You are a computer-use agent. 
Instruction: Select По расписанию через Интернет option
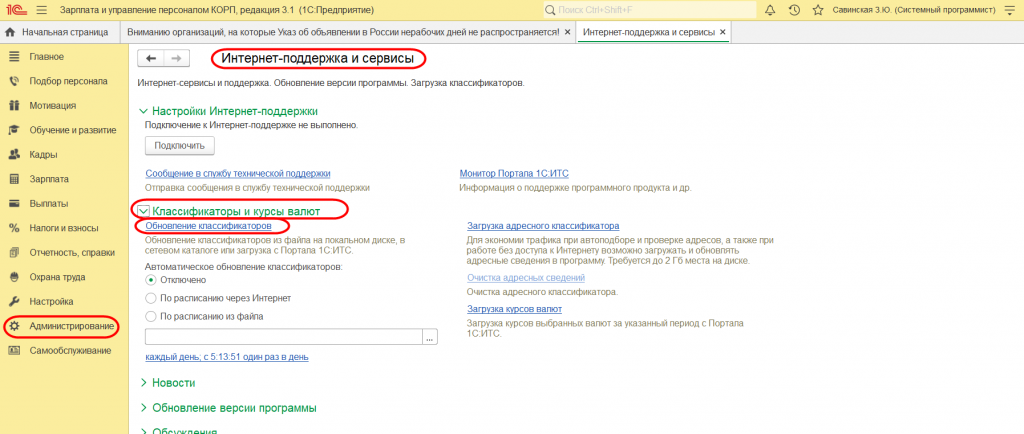pyautogui.click(x=152, y=298)
